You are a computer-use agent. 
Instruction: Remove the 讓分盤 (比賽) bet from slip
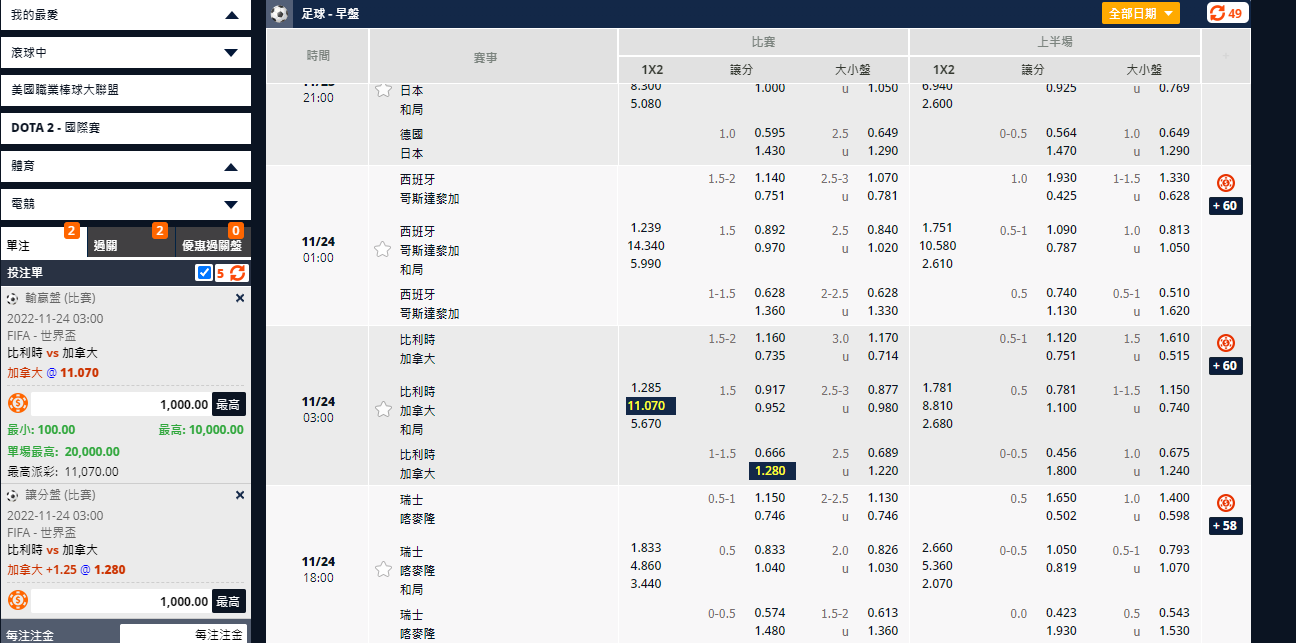[x=239, y=495]
